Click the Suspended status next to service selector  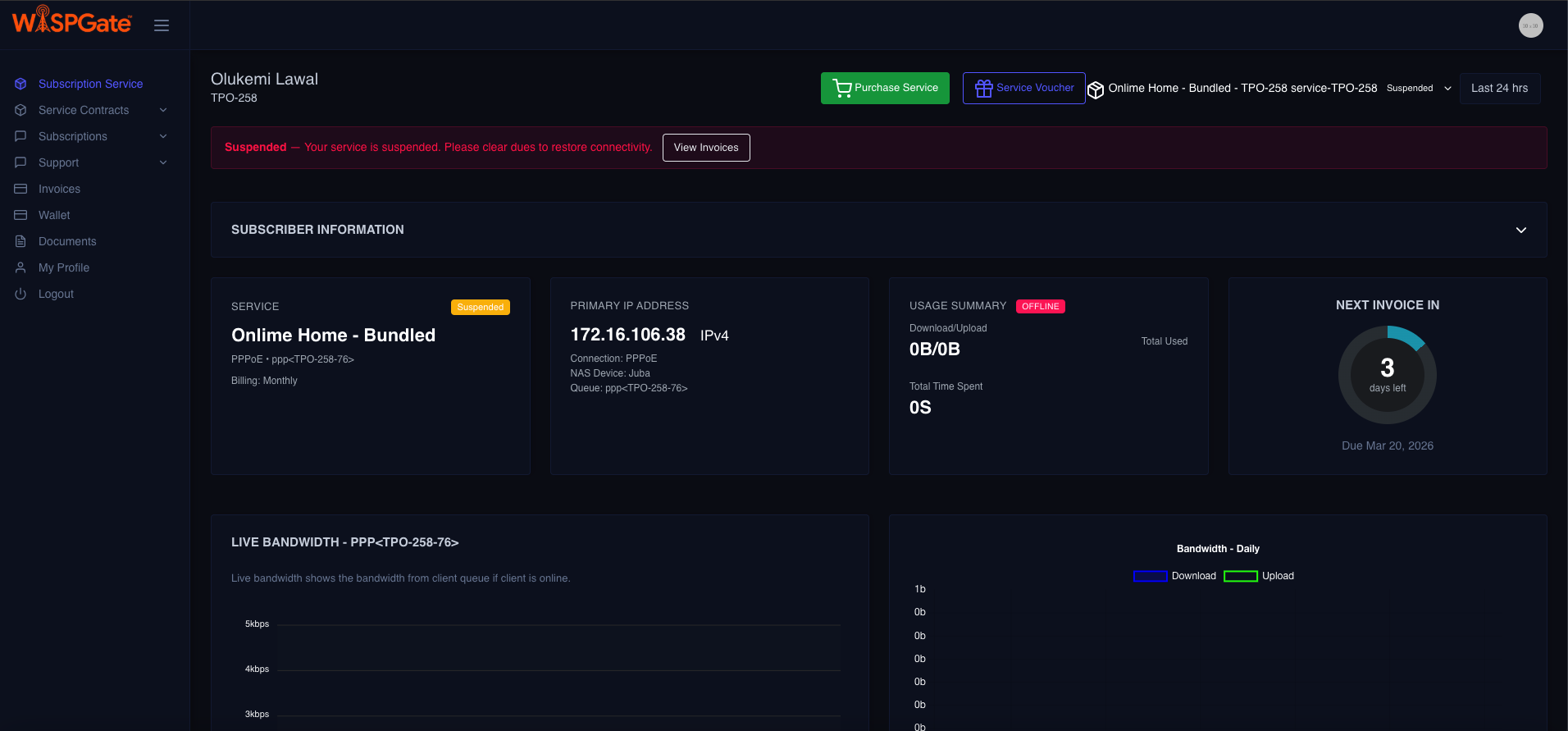coord(1410,88)
